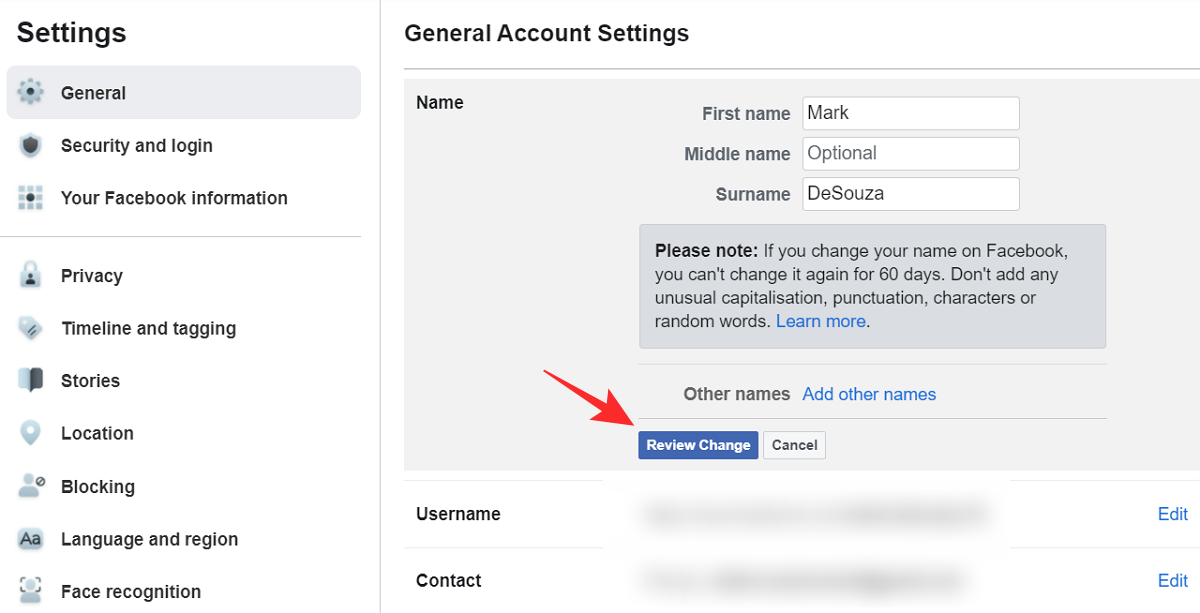Click into the Middle name field
Viewport: 1200px width, 613px height.
pyautogui.click(x=910, y=153)
